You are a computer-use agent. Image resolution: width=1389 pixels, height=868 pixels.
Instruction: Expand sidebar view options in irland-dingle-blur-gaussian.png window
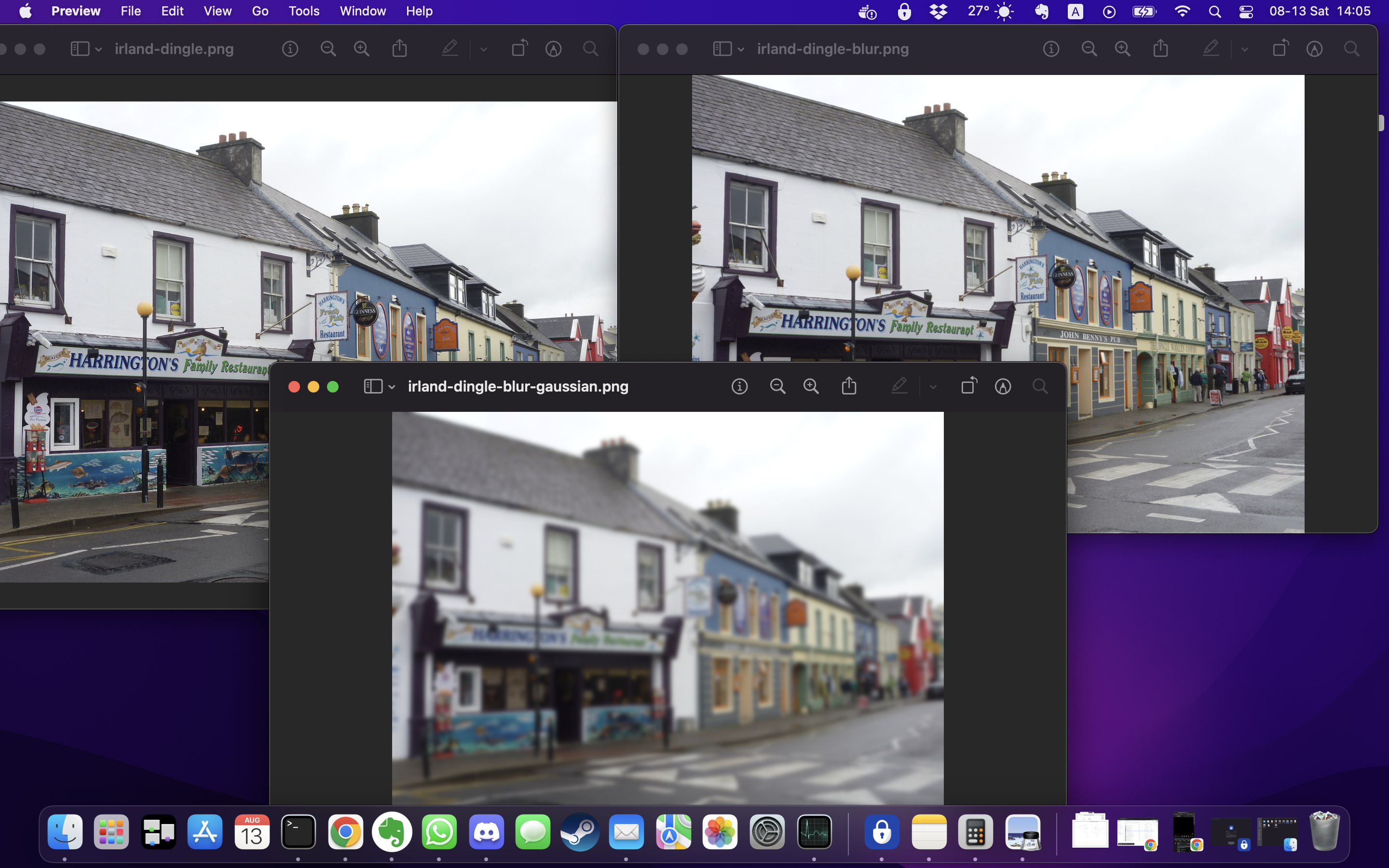pyautogui.click(x=392, y=387)
